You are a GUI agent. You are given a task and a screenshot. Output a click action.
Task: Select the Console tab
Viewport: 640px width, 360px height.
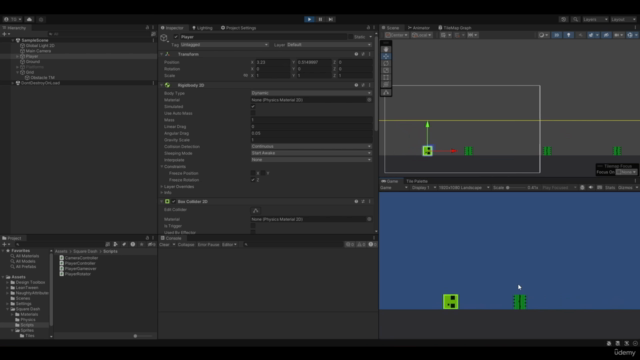(x=171, y=238)
